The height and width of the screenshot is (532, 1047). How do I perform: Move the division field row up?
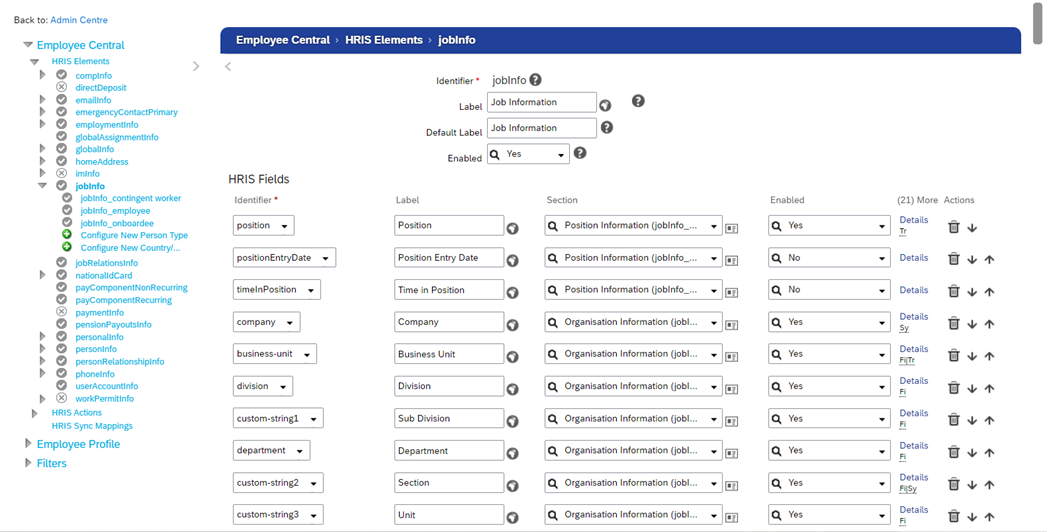[x=989, y=388]
